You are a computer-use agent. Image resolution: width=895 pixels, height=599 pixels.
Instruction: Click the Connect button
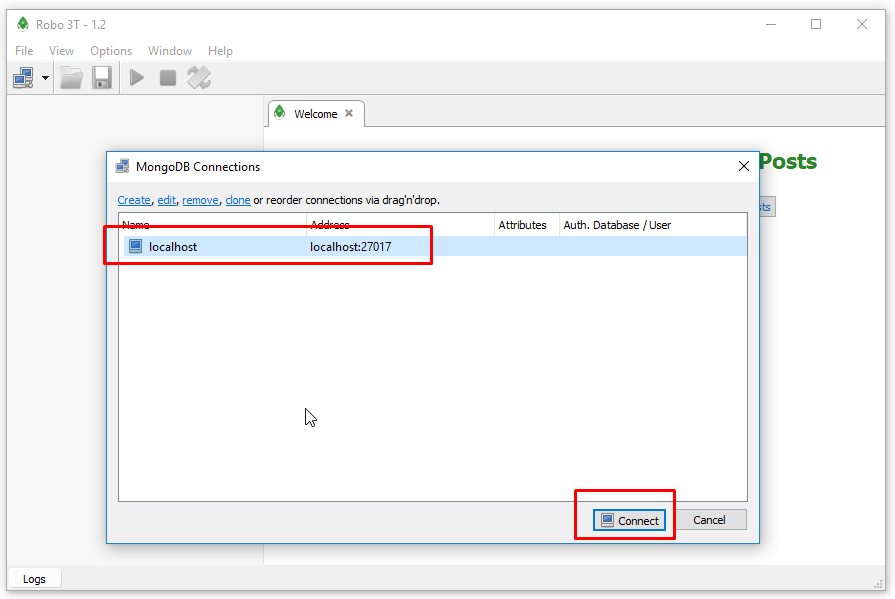coord(629,520)
